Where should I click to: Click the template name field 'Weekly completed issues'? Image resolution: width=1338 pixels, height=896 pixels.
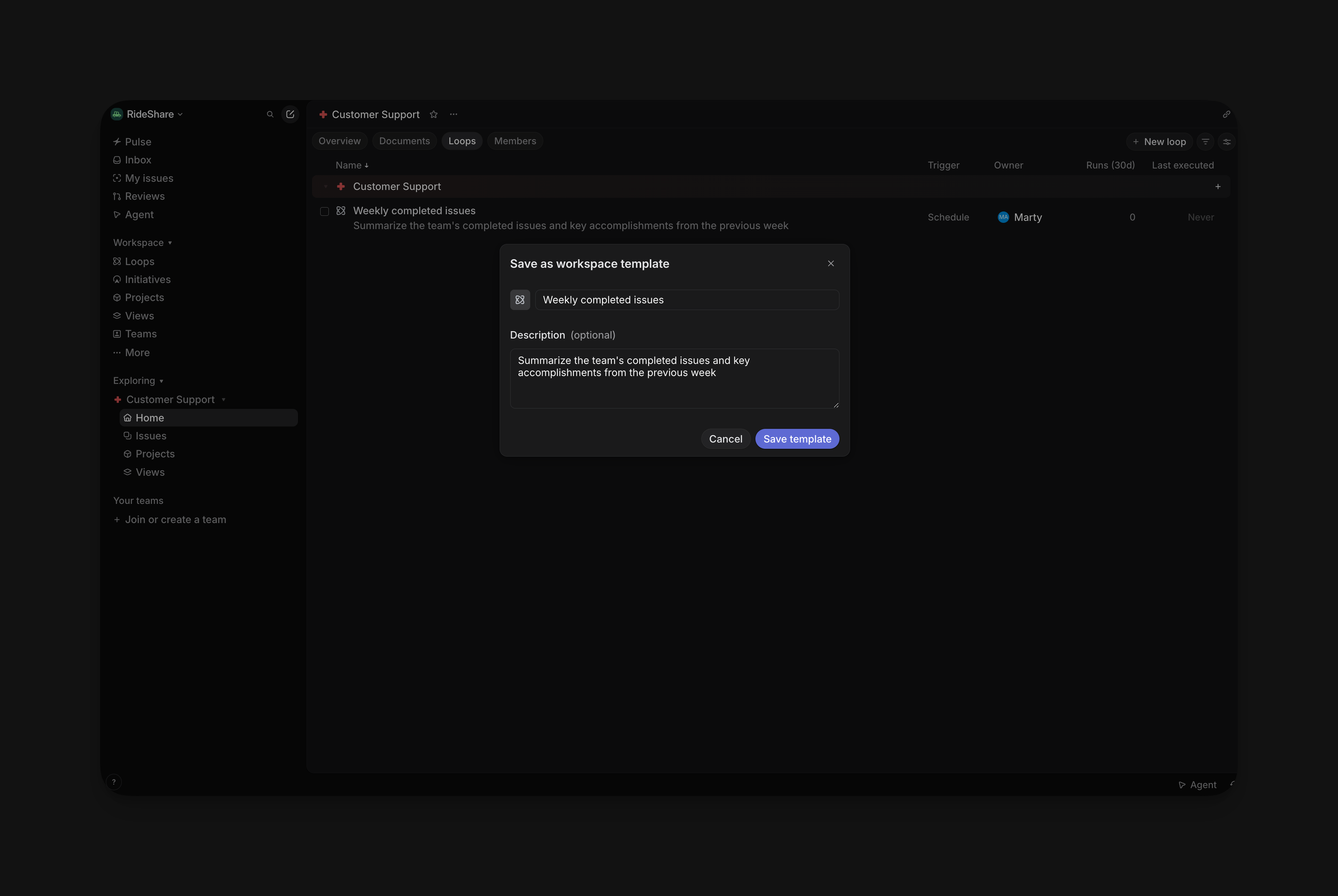[687, 300]
